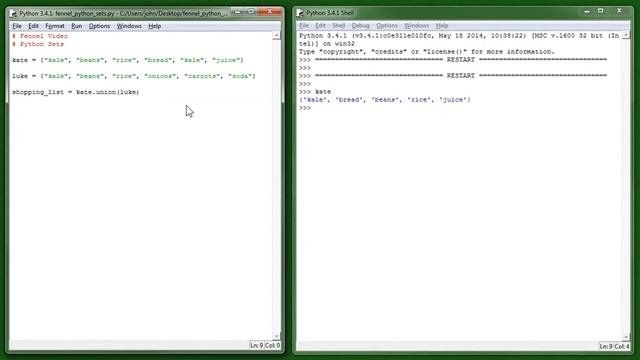Click "onions" string in luke set

point(160,76)
